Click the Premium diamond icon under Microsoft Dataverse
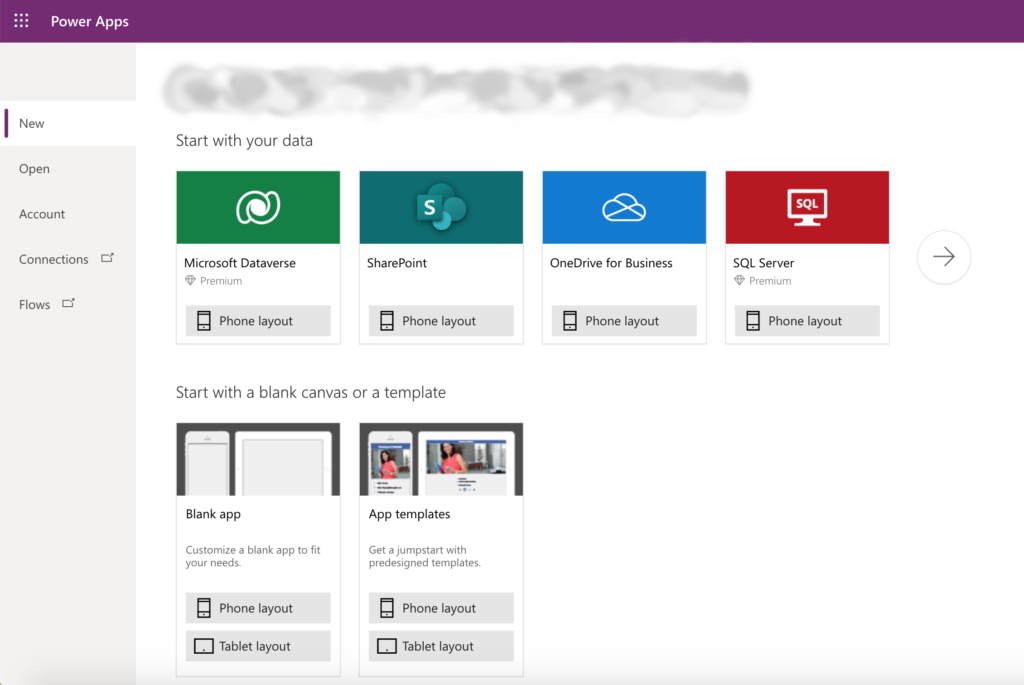Viewport: 1024px width, 685px height. 190,281
